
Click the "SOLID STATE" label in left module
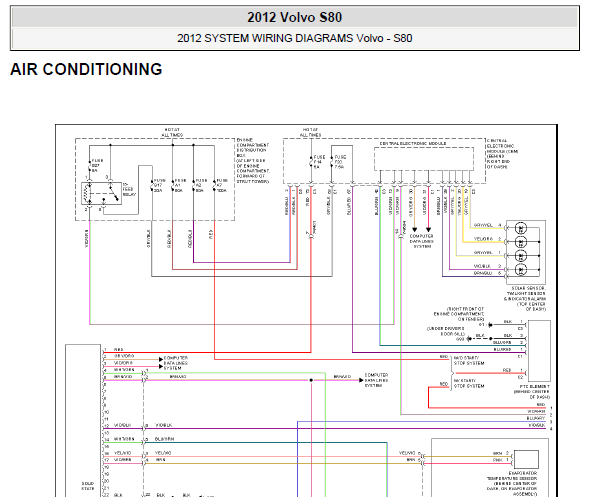(x=88, y=486)
